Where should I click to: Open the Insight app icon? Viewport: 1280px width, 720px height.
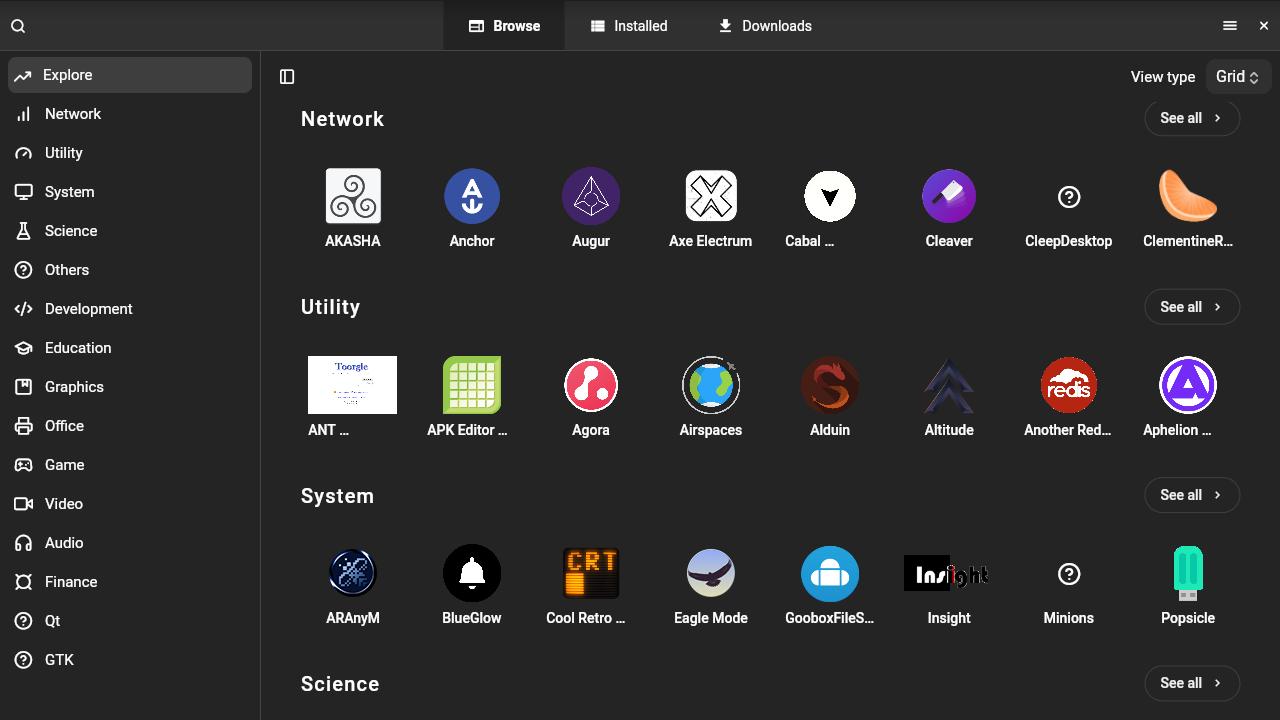[946, 573]
